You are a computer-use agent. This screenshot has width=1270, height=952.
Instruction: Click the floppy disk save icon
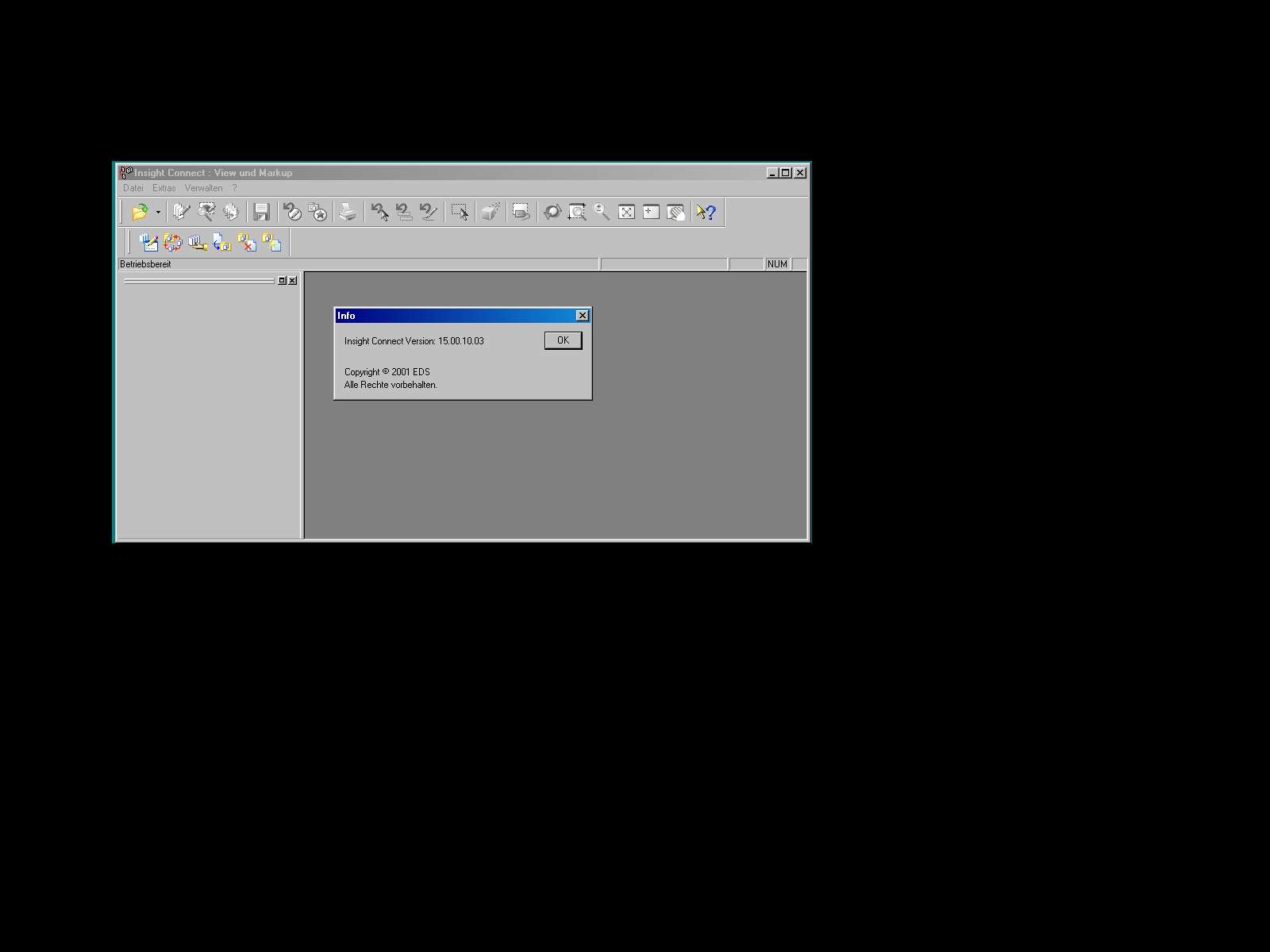click(261, 212)
